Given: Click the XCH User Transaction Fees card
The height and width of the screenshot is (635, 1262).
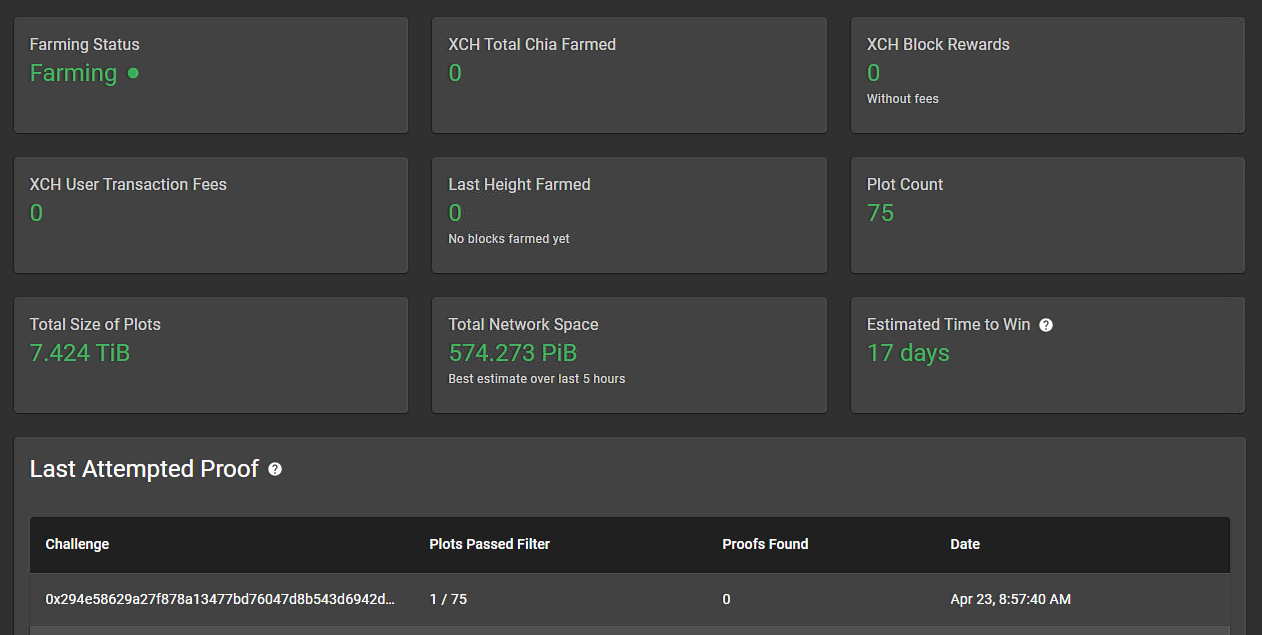Looking at the screenshot, I should coord(211,215).
